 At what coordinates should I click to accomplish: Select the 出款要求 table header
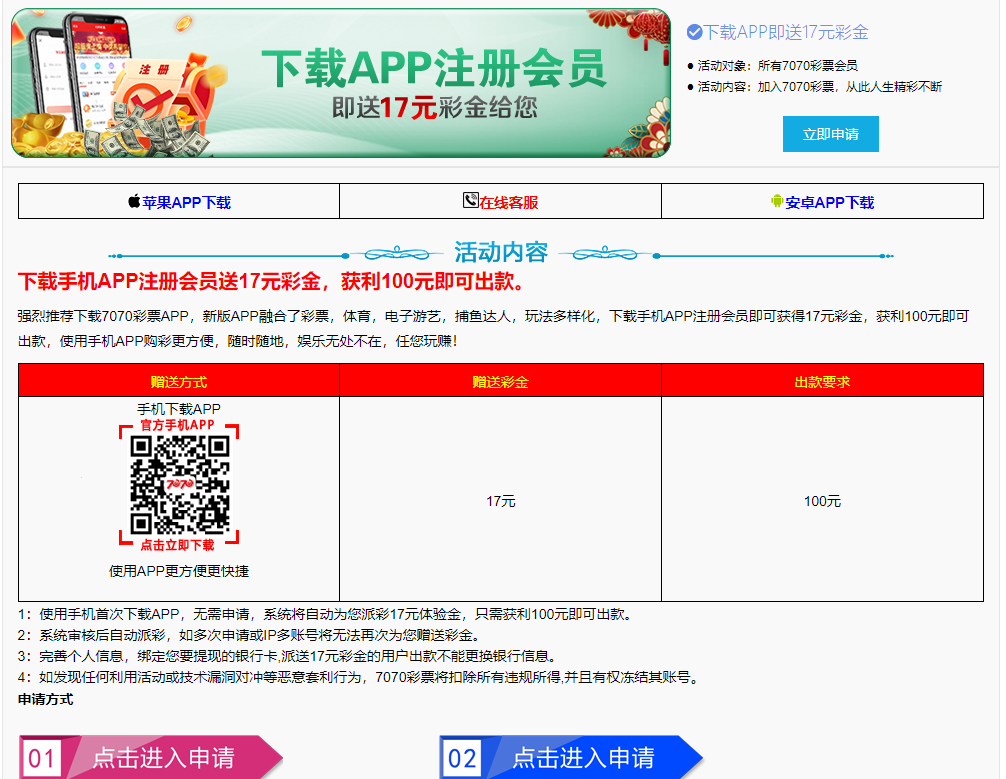click(822, 382)
